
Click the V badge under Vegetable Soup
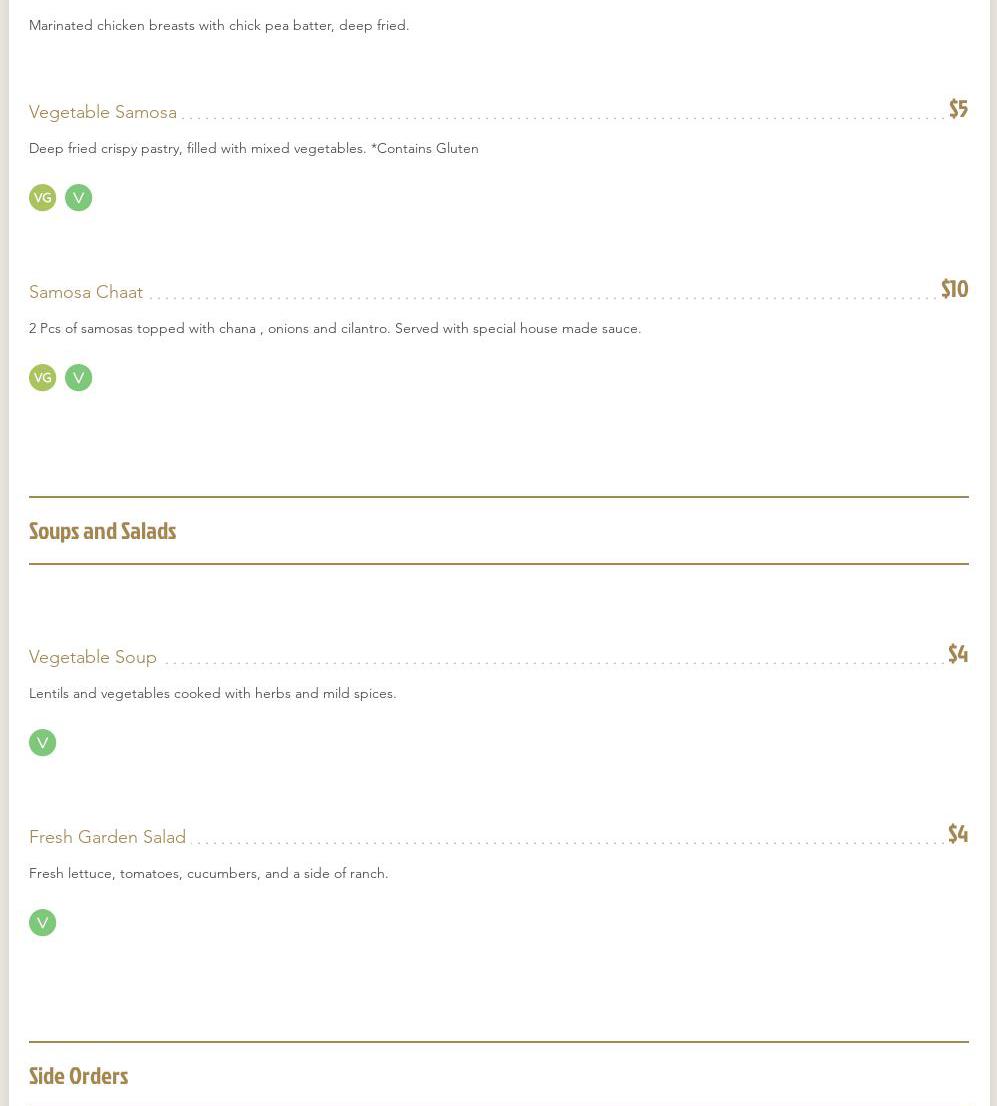[42, 743]
